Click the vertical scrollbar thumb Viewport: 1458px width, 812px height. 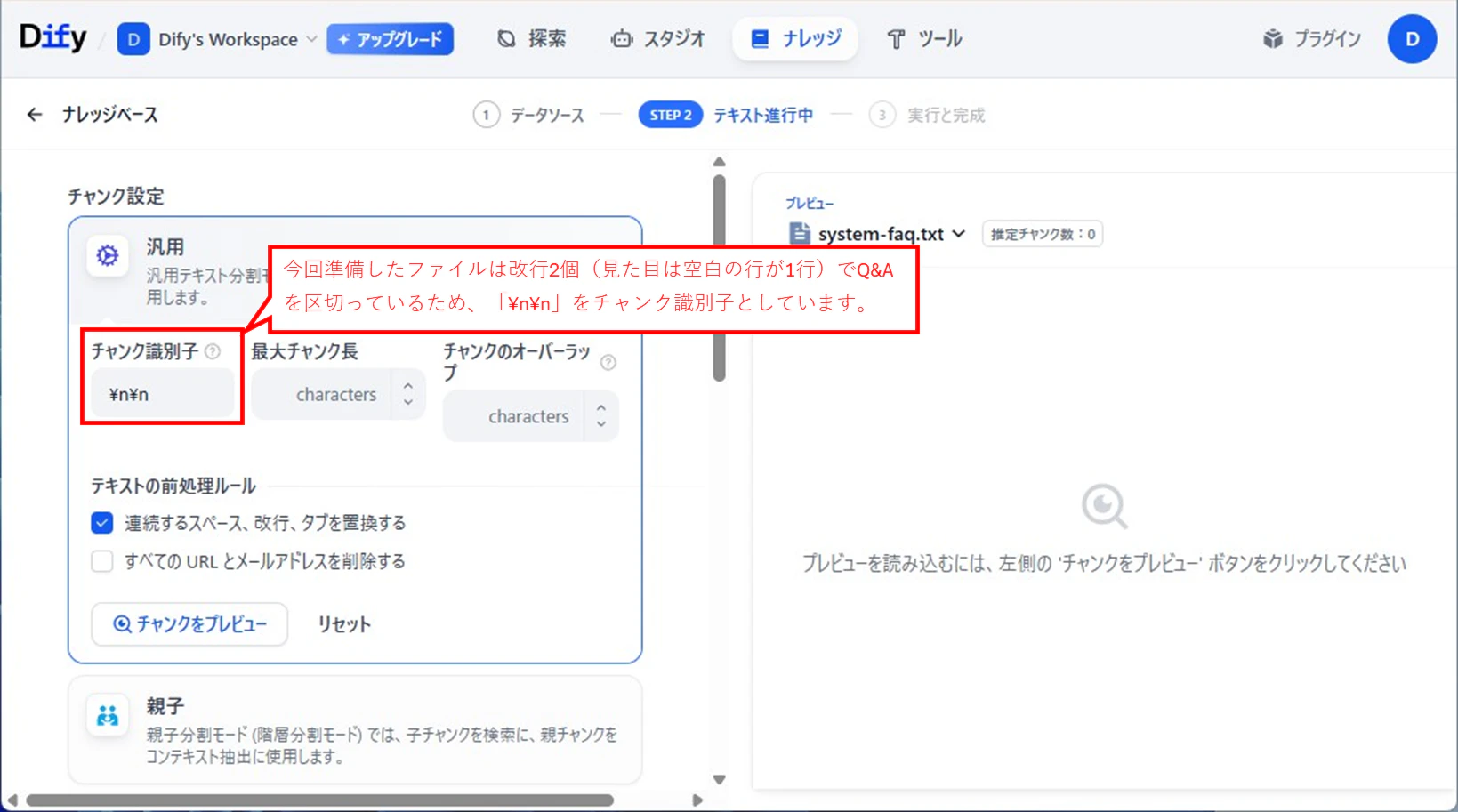(720, 278)
